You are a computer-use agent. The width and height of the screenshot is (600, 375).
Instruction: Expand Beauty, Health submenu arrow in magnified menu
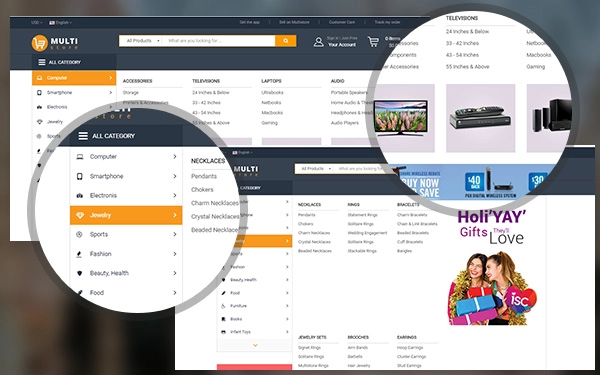(x=174, y=273)
